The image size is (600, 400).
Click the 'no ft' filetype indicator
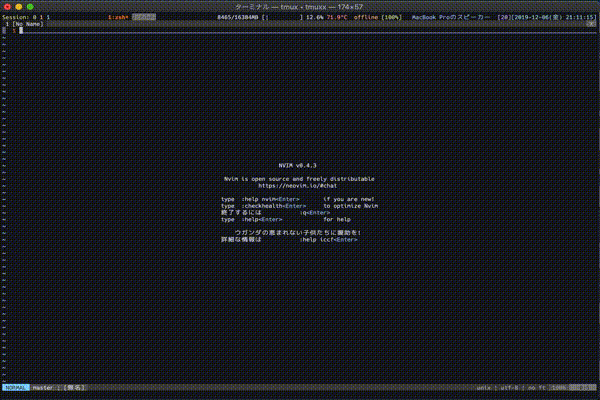tap(536, 388)
